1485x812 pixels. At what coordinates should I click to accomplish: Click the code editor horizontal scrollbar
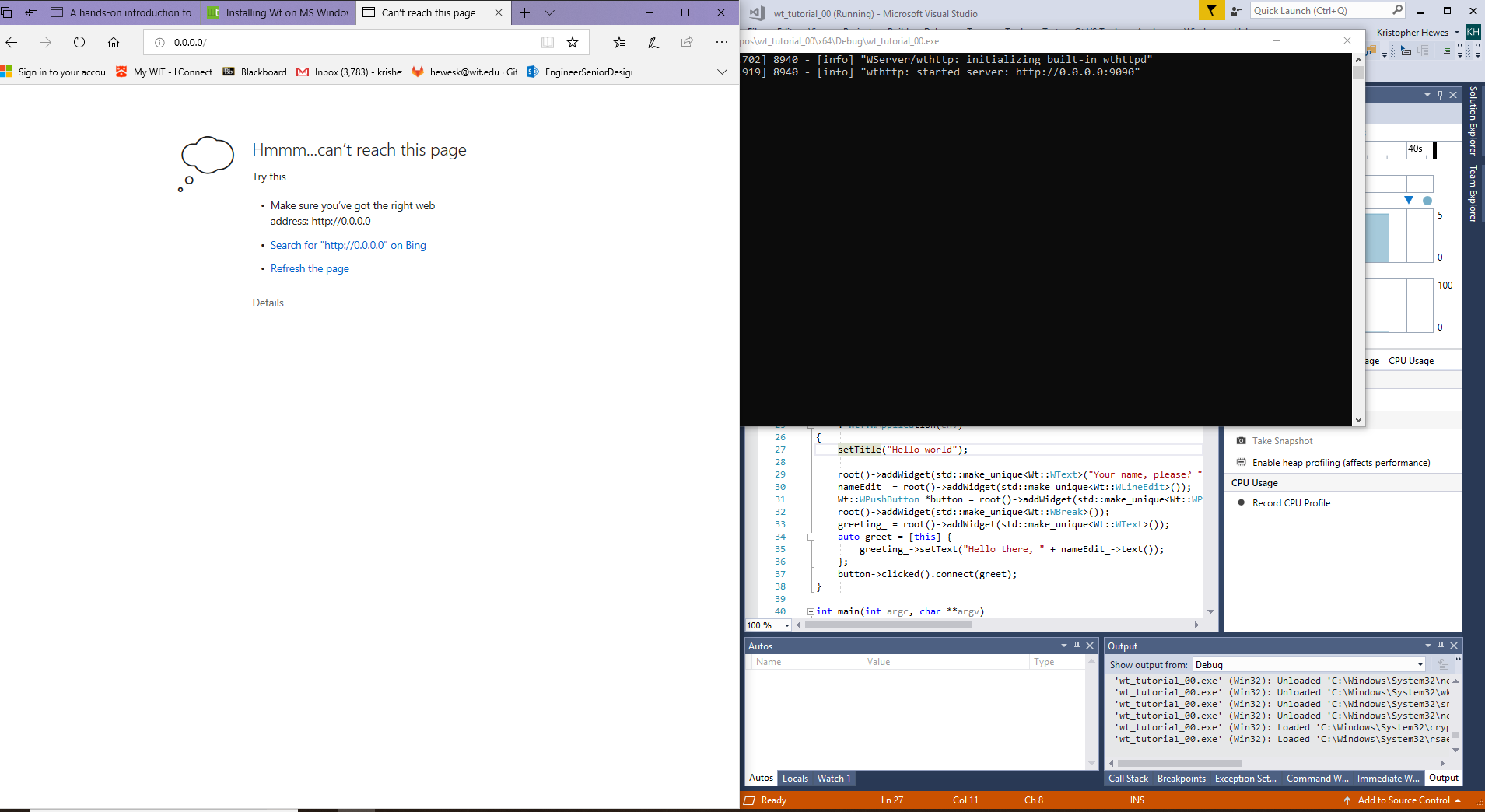888,625
